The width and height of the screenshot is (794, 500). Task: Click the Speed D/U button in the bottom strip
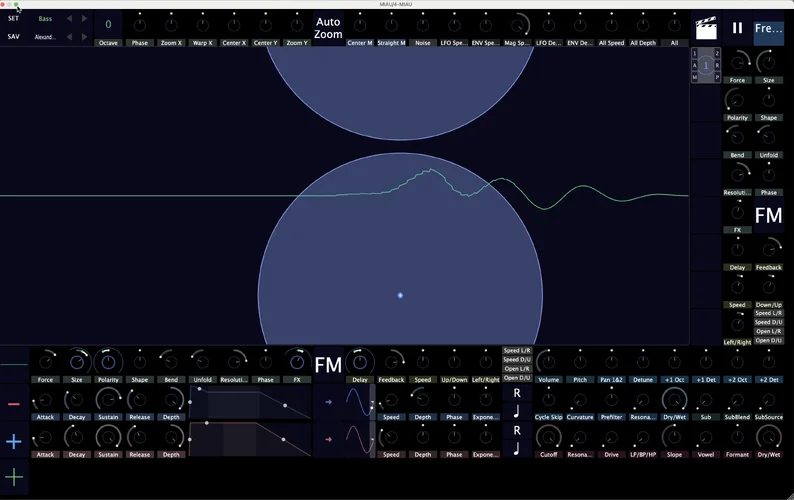pyautogui.click(x=517, y=360)
